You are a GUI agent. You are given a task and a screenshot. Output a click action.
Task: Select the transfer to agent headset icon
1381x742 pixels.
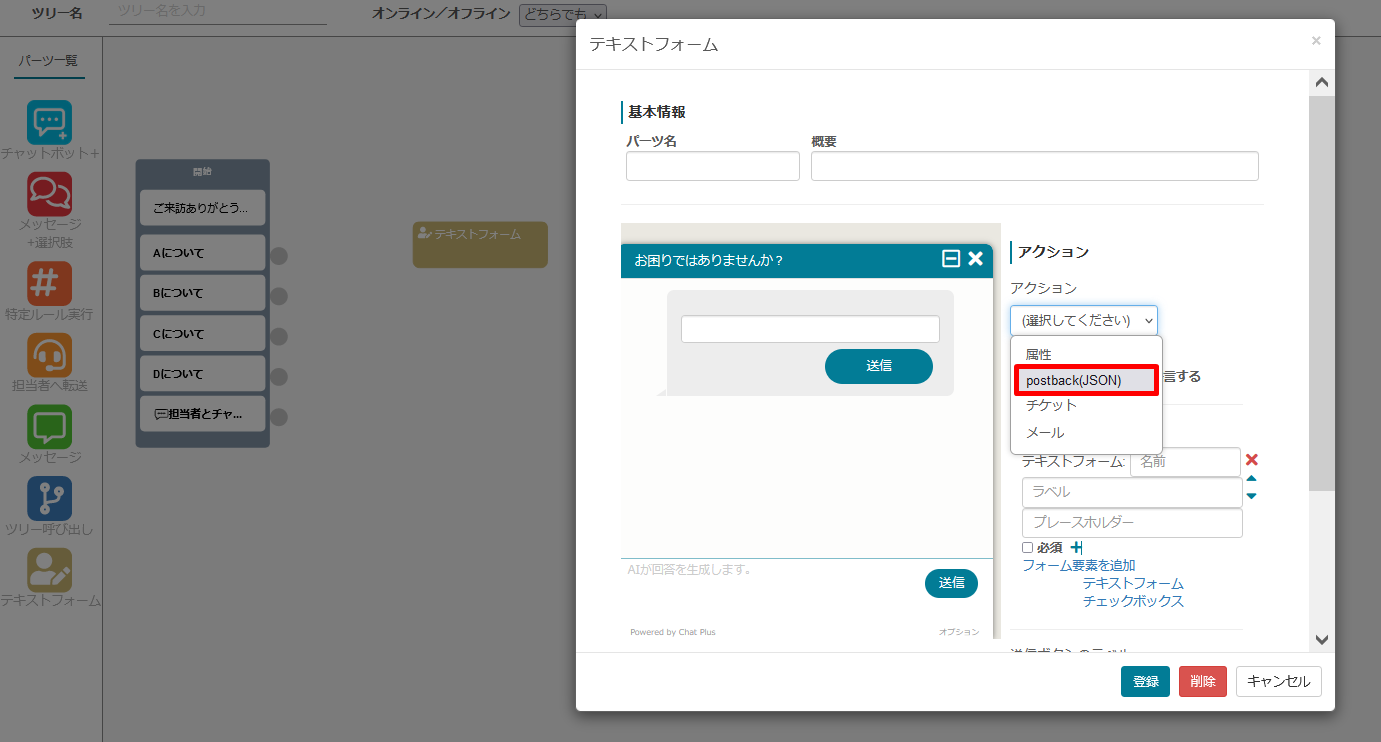tap(50, 354)
